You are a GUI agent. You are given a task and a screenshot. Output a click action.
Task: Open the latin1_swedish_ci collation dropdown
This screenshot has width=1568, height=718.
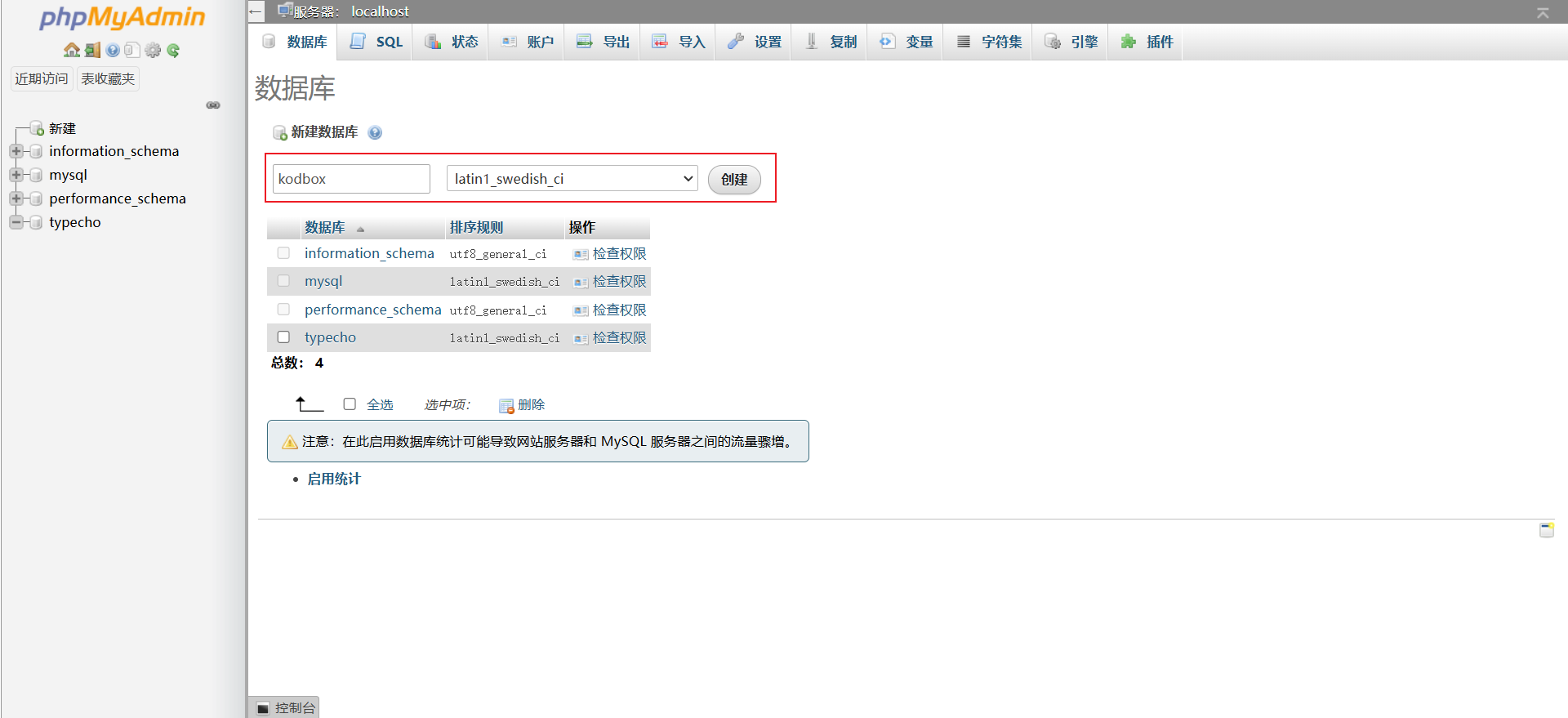(572, 179)
